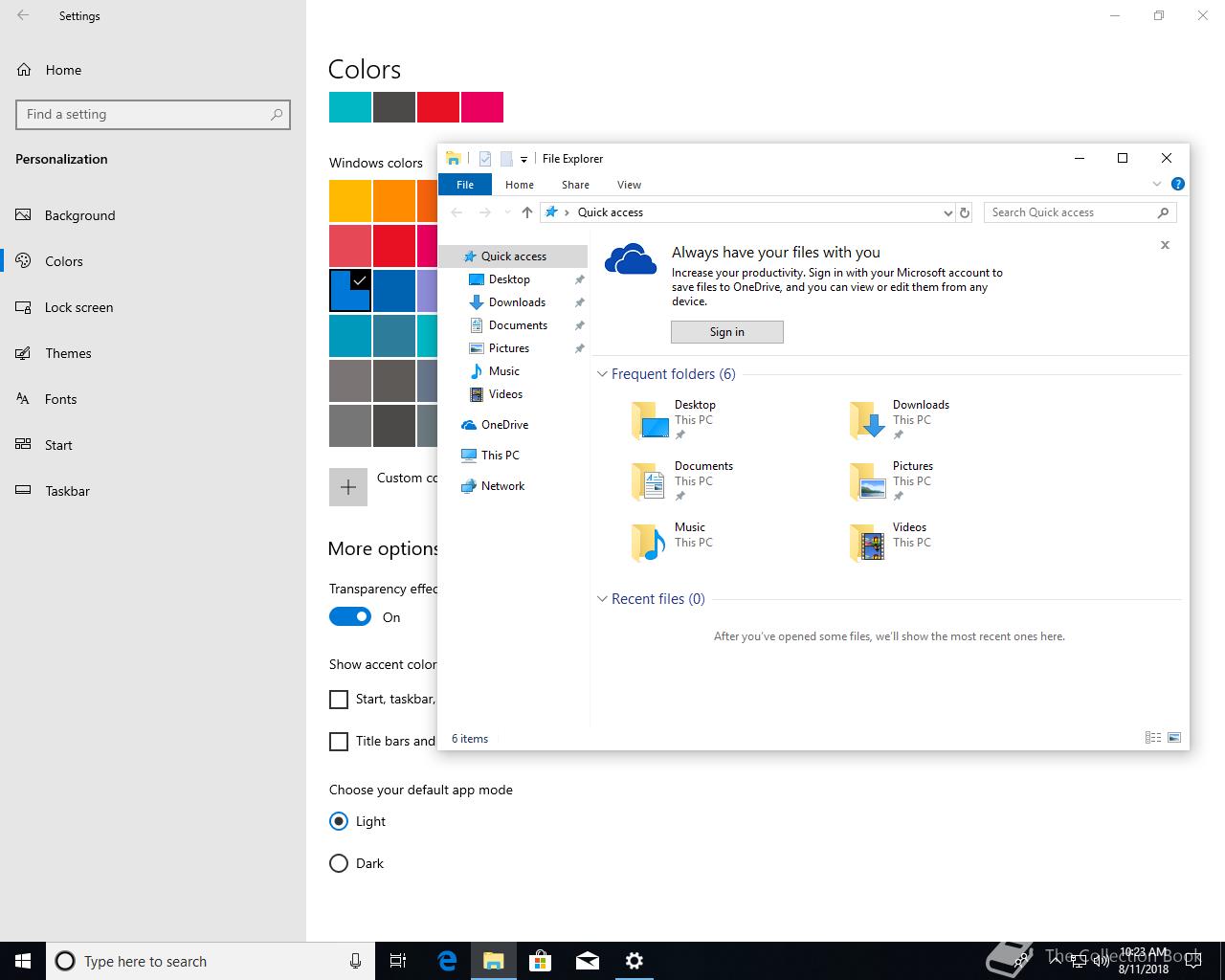Check the Title bars accent color box
This screenshot has height=980, width=1225.
[x=339, y=742]
